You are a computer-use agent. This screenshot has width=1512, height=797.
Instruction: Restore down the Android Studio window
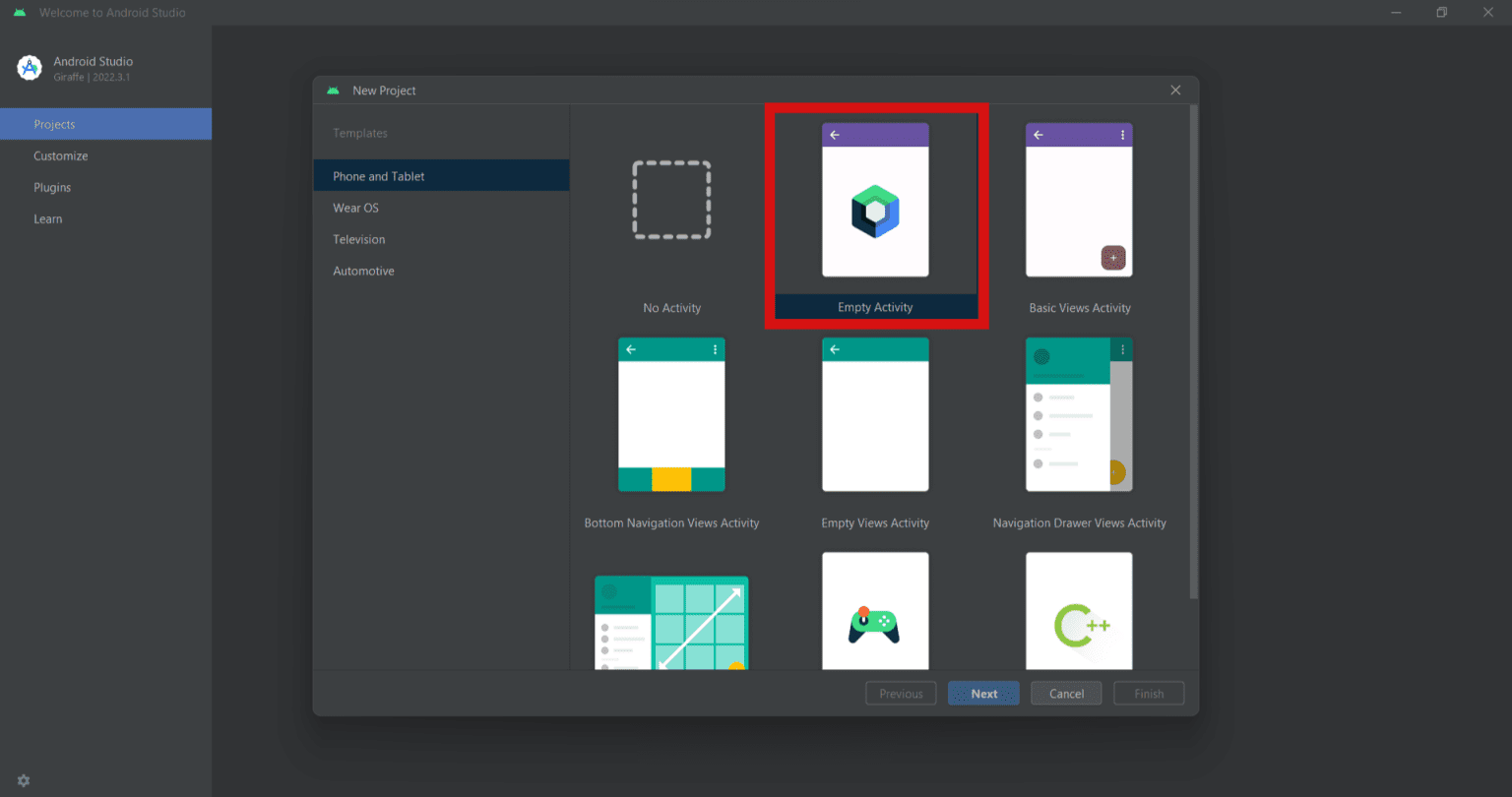[1441, 13]
